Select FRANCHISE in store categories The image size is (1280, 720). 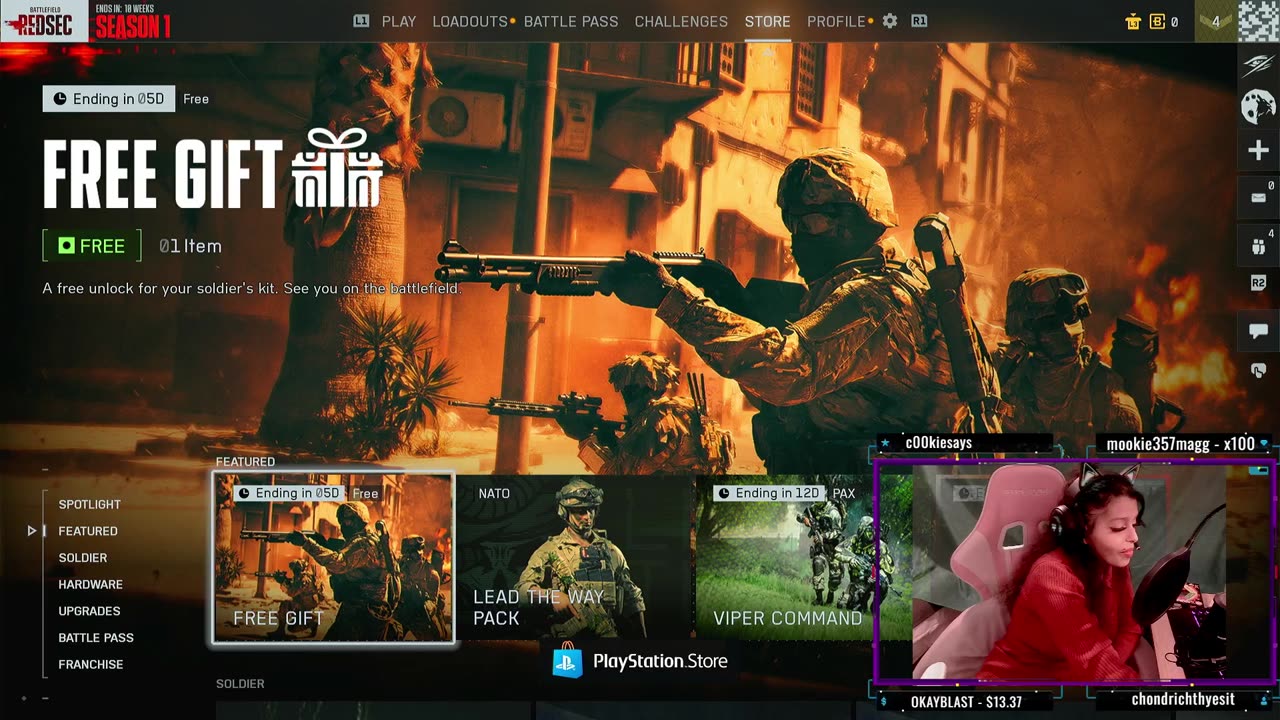(x=91, y=664)
